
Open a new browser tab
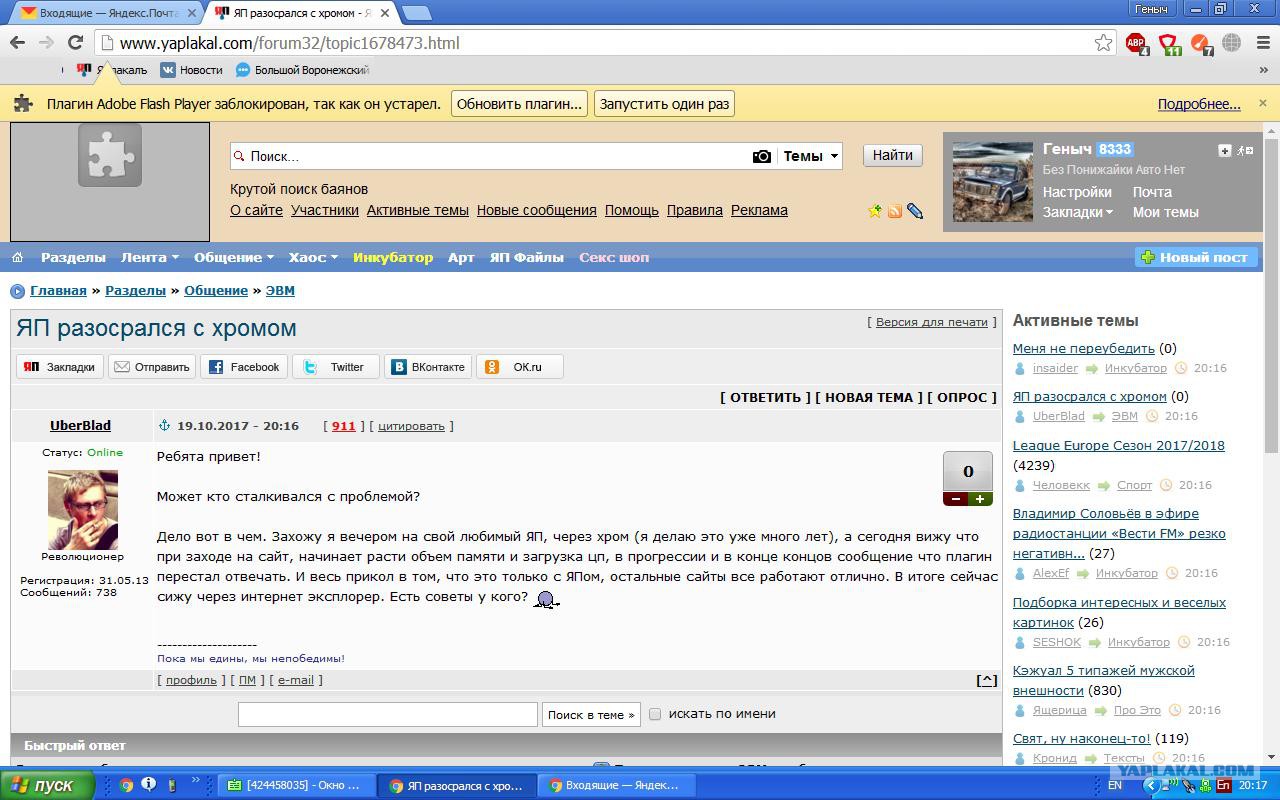(x=416, y=13)
